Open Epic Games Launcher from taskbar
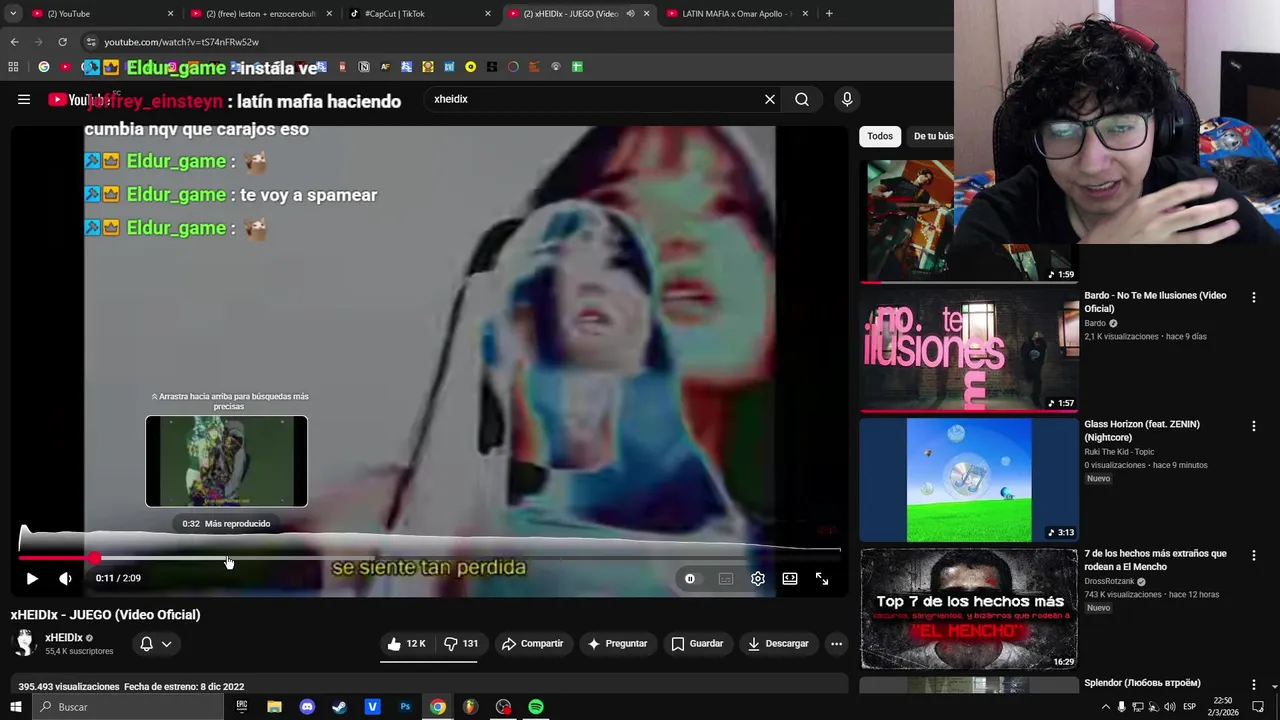The width and height of the screenshot is (1280, 720). pyautogui.click(x=241, y=707)
